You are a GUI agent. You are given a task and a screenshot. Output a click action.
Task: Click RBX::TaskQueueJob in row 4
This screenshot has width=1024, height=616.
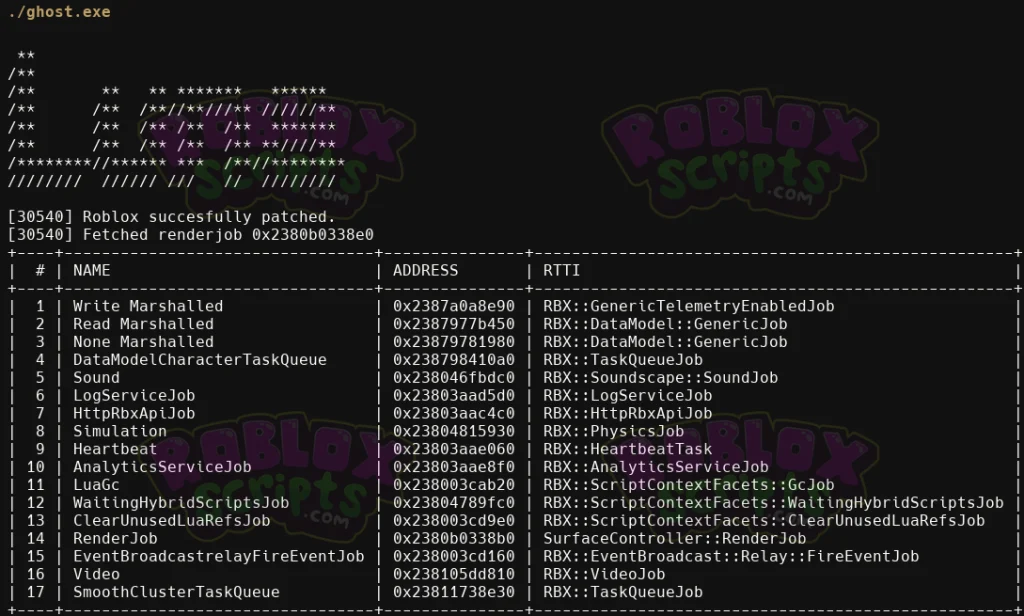point(623,360)
